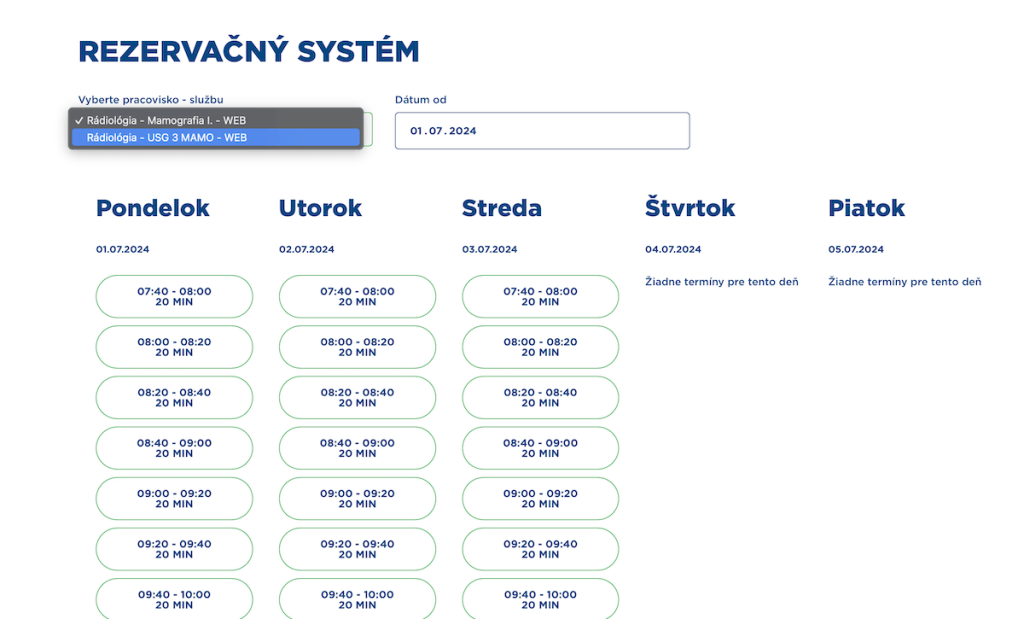1024x619 pixels.
Task: Click Žiadne termíny message under Štvrtok
Action: 722,281
